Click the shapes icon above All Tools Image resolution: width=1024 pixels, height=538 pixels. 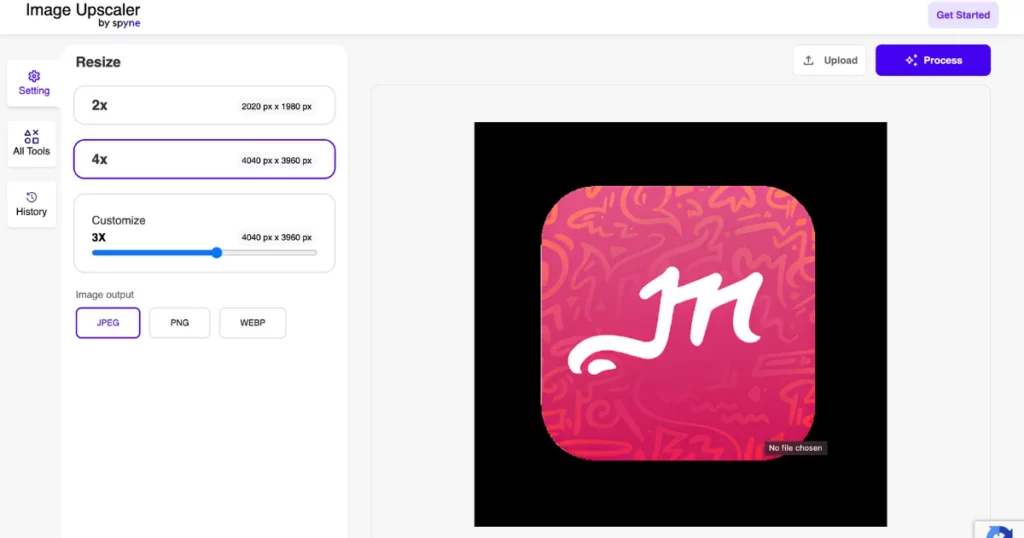coord(31,136)
